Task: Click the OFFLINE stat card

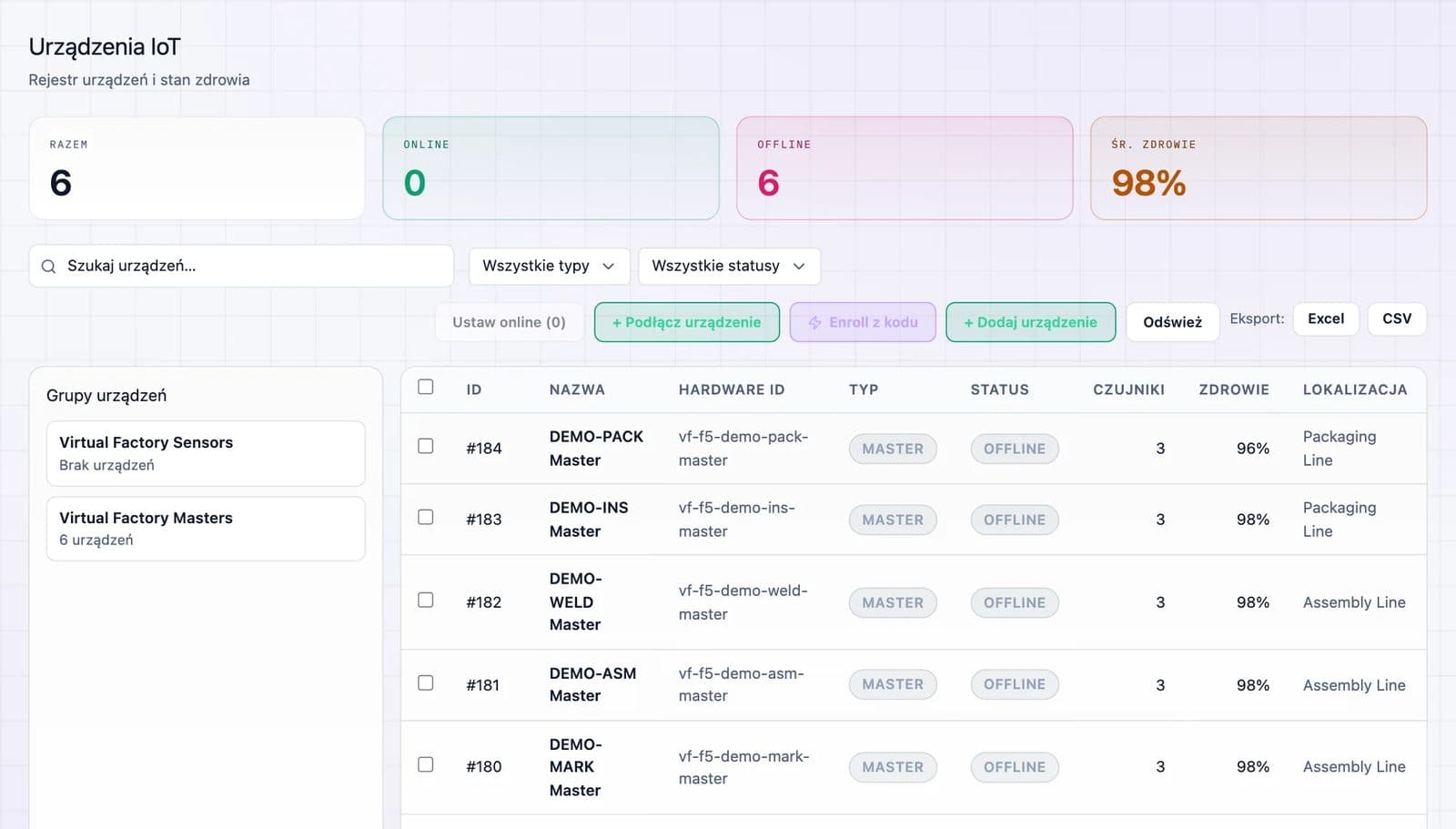Action: click(x=905, y=168)
